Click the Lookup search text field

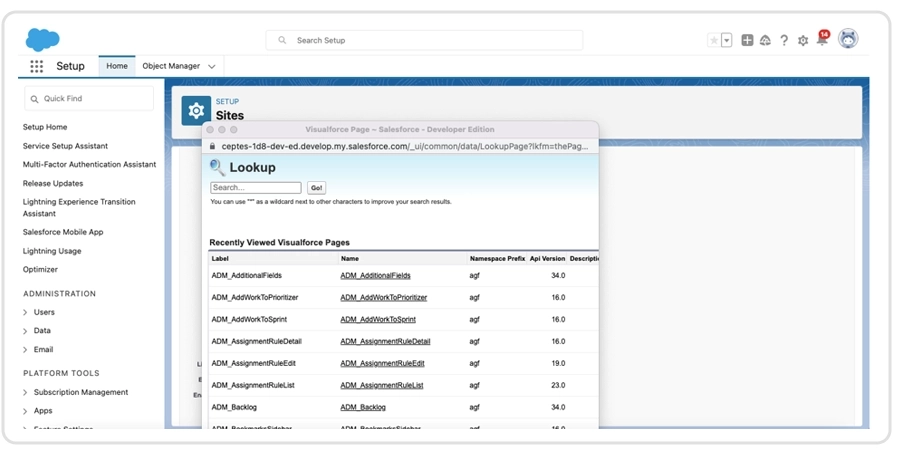[x=255, y=188]
